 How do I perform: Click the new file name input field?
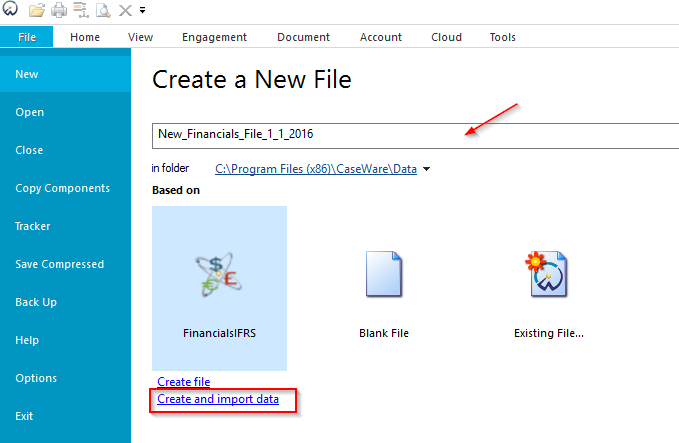415,136
